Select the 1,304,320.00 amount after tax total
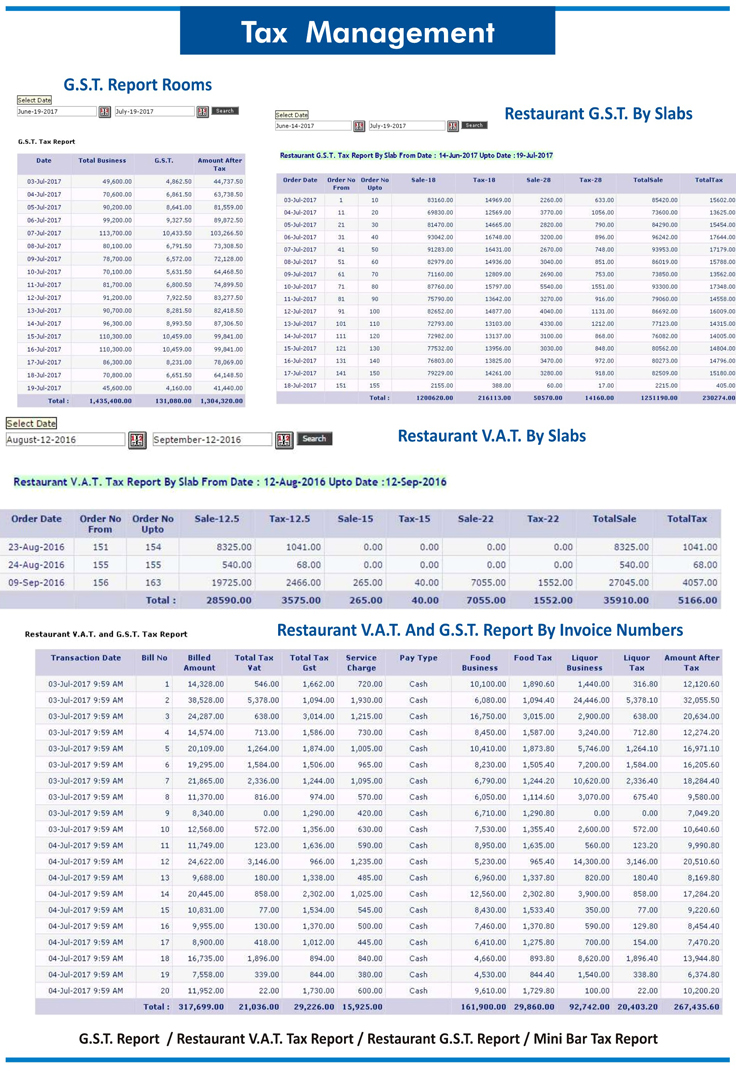736x1071 pixels. coord(221,401)
